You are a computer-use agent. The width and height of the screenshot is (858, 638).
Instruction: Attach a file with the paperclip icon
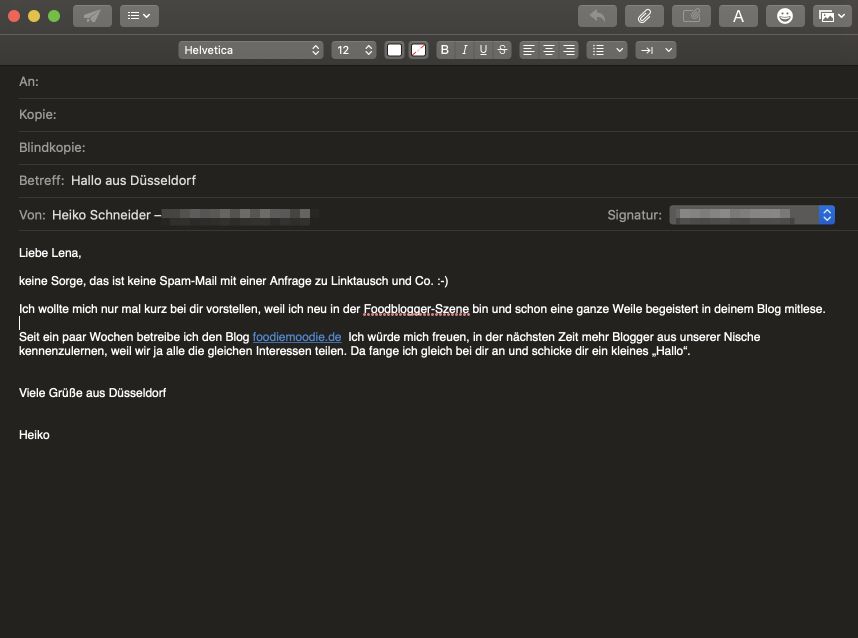click(x=643, y=15)
